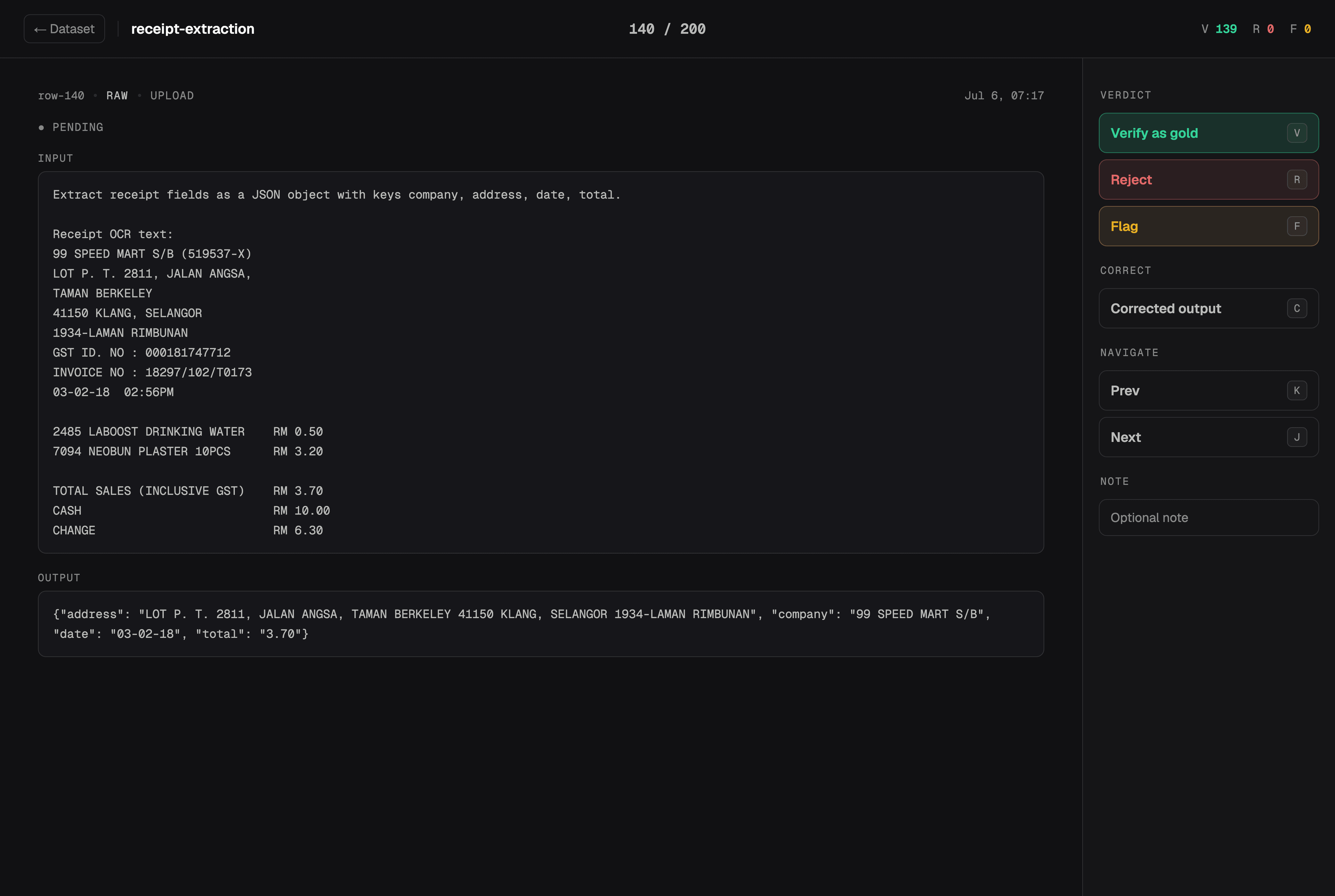The image size is (1335, 896).
Task: Open the Corrected output editor
Action: 1208,308
